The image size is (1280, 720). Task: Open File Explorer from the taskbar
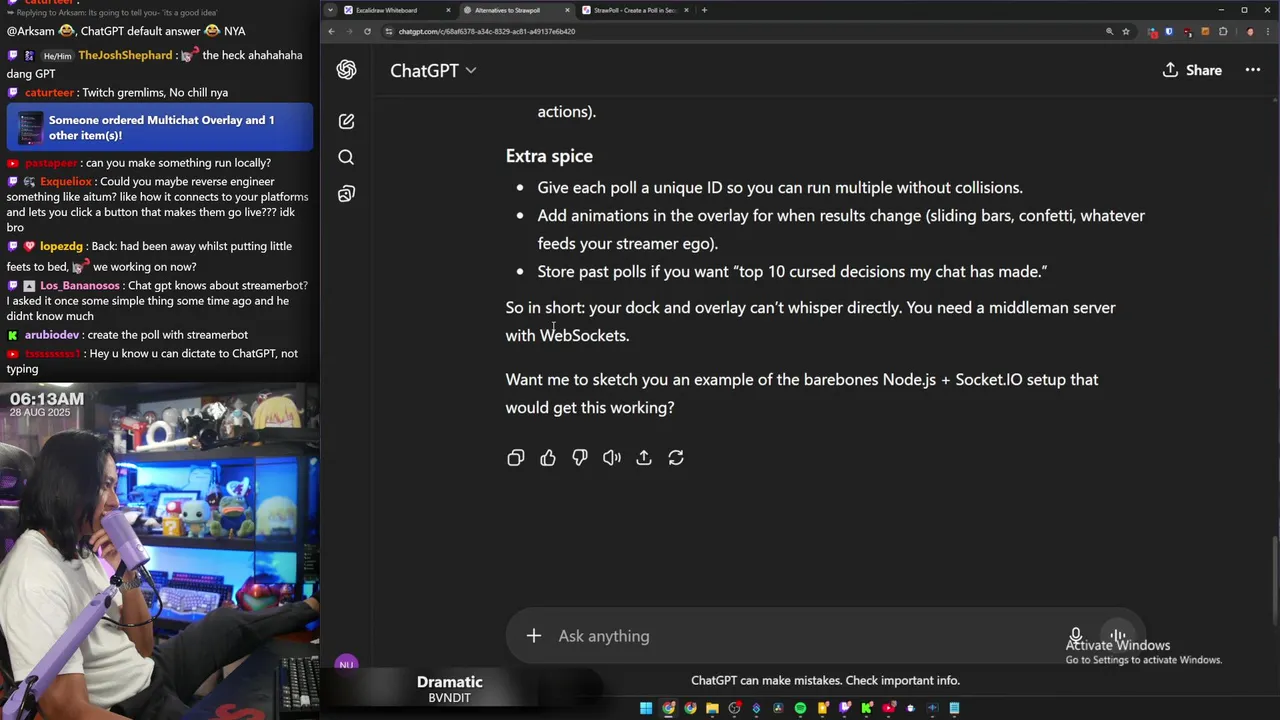tap(712, 708)
